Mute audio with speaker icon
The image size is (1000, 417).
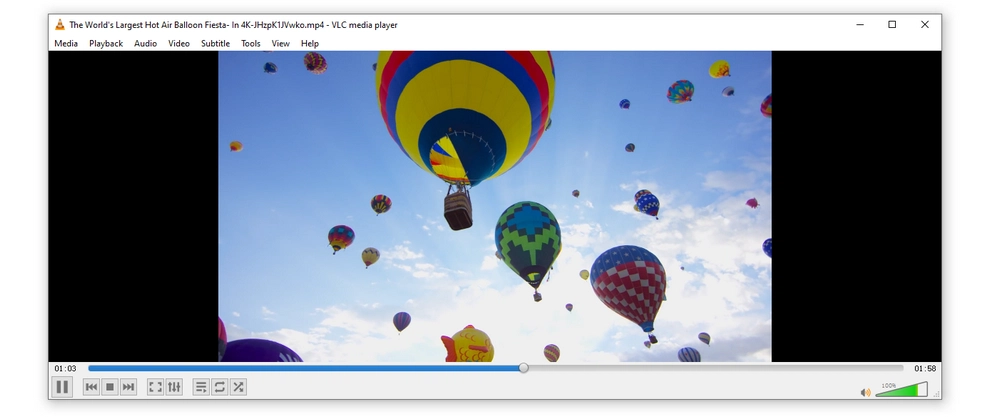pos(865,392)
